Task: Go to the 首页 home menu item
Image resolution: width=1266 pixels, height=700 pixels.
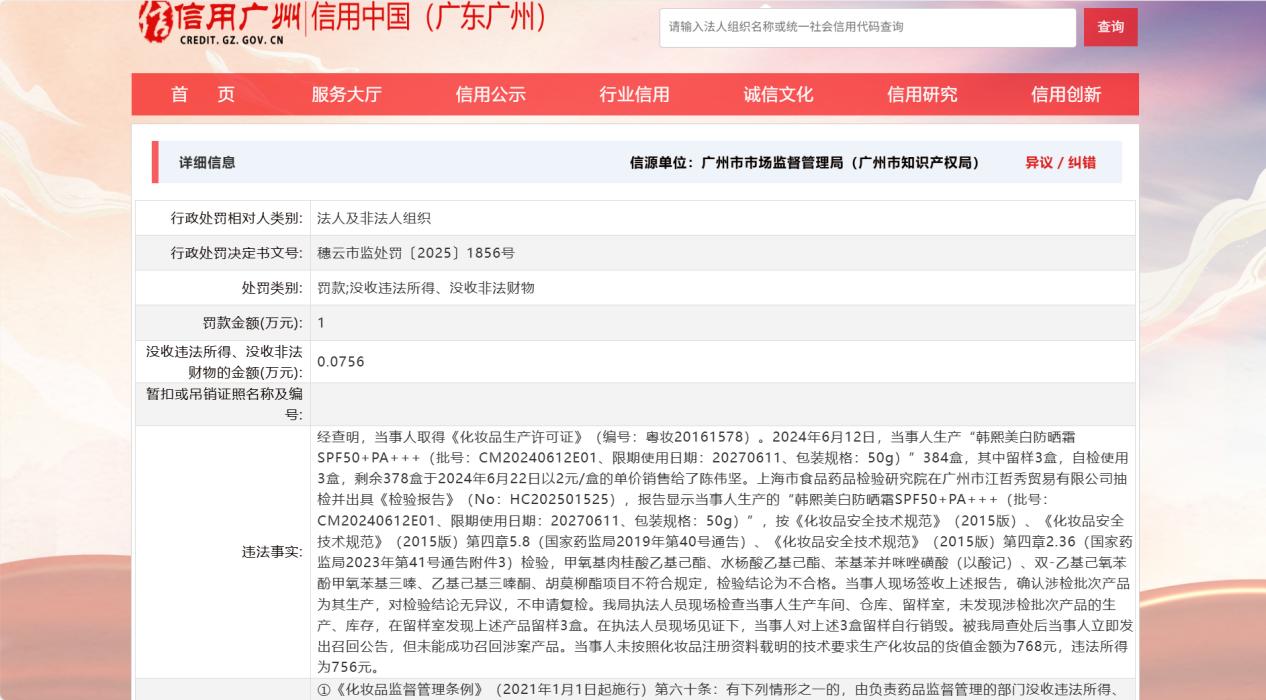Action: coord(203,95)
